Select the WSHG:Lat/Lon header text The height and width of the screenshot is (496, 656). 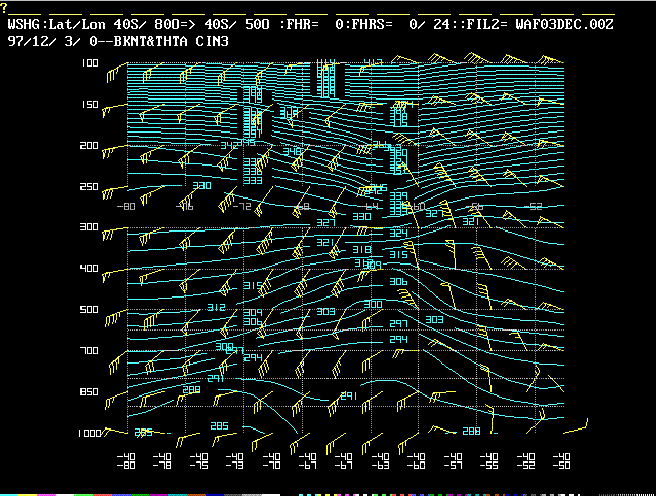(56, 24)
